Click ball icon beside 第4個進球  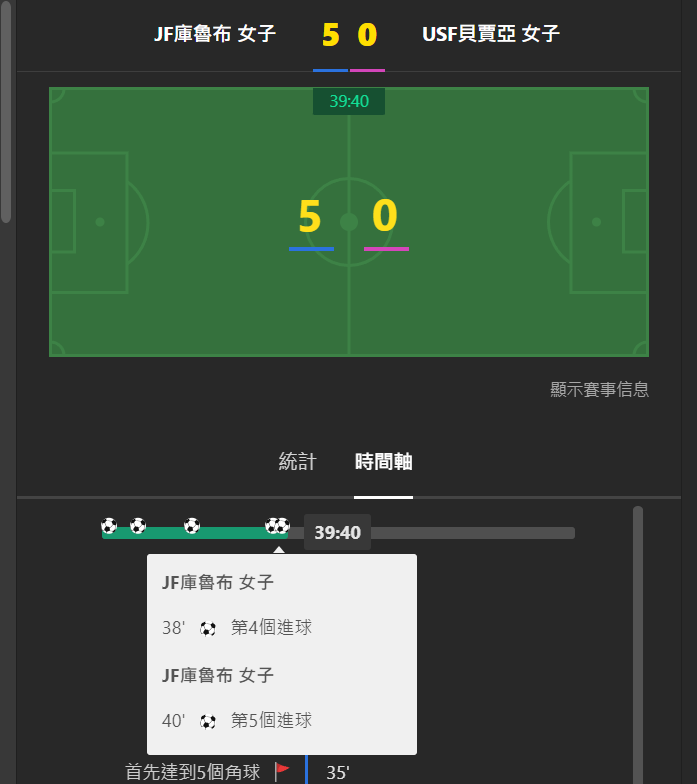click(208, 628)
